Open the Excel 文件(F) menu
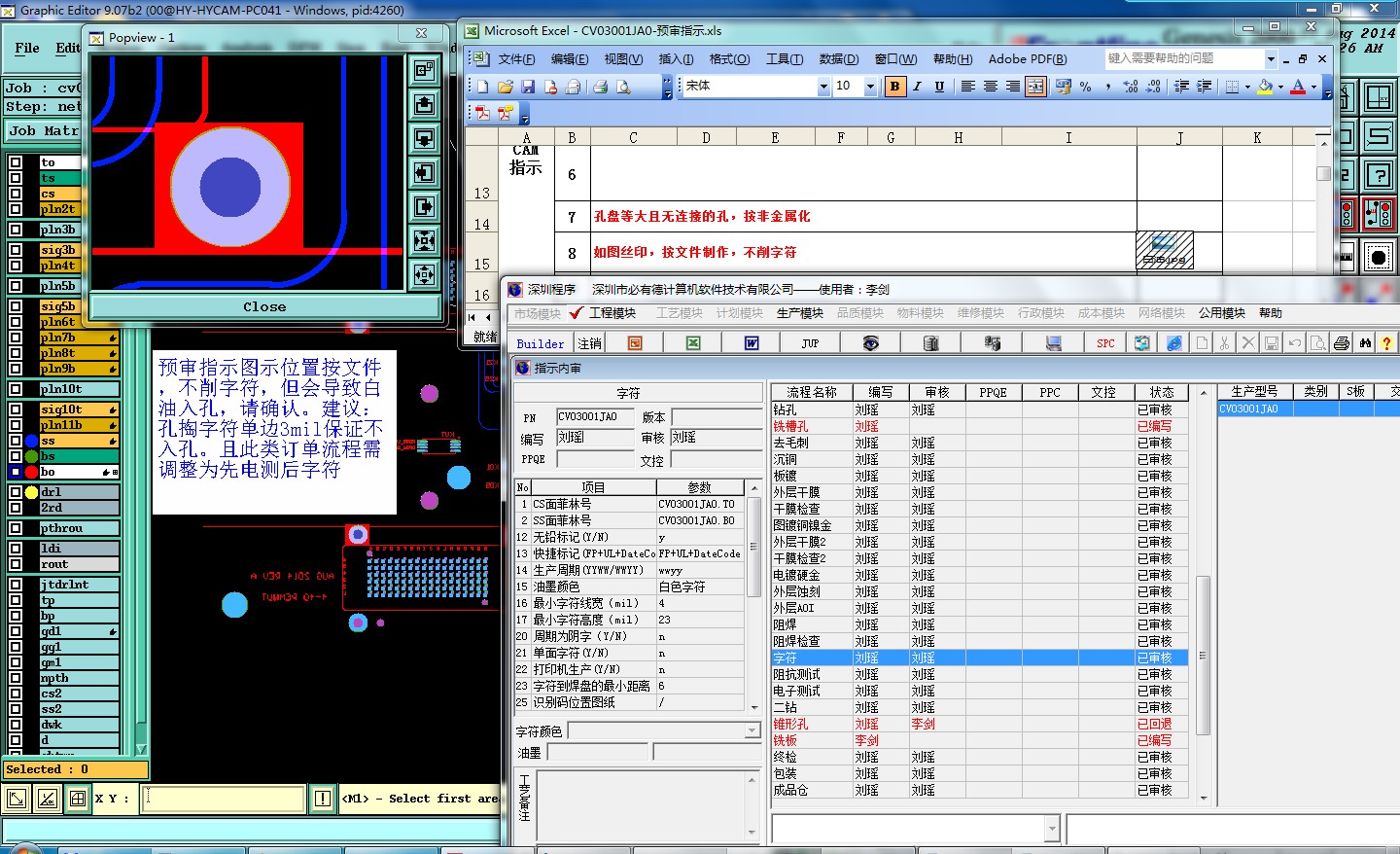1400x854 pixels. click(516, 59)
